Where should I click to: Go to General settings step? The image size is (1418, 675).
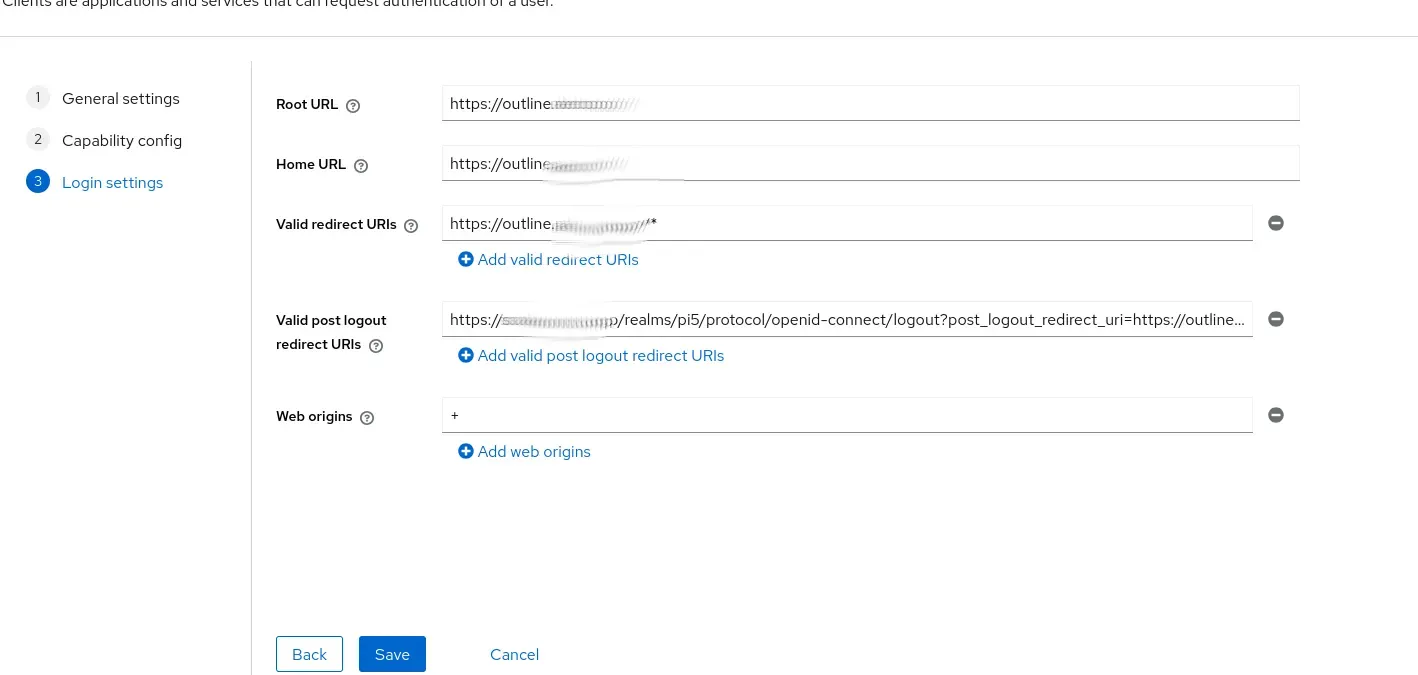[x=103, y=98]
